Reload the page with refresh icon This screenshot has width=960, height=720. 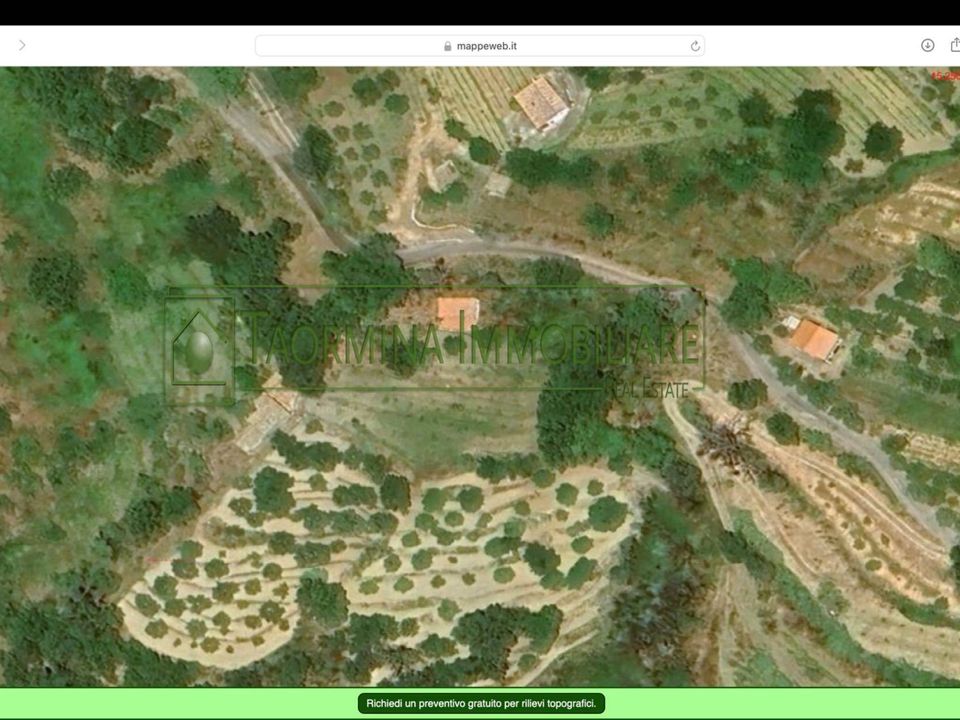(695, 47)
